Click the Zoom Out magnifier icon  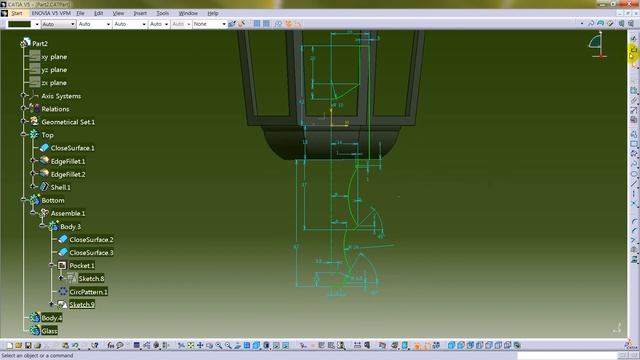pyautogui.click(x=228, y=346)
